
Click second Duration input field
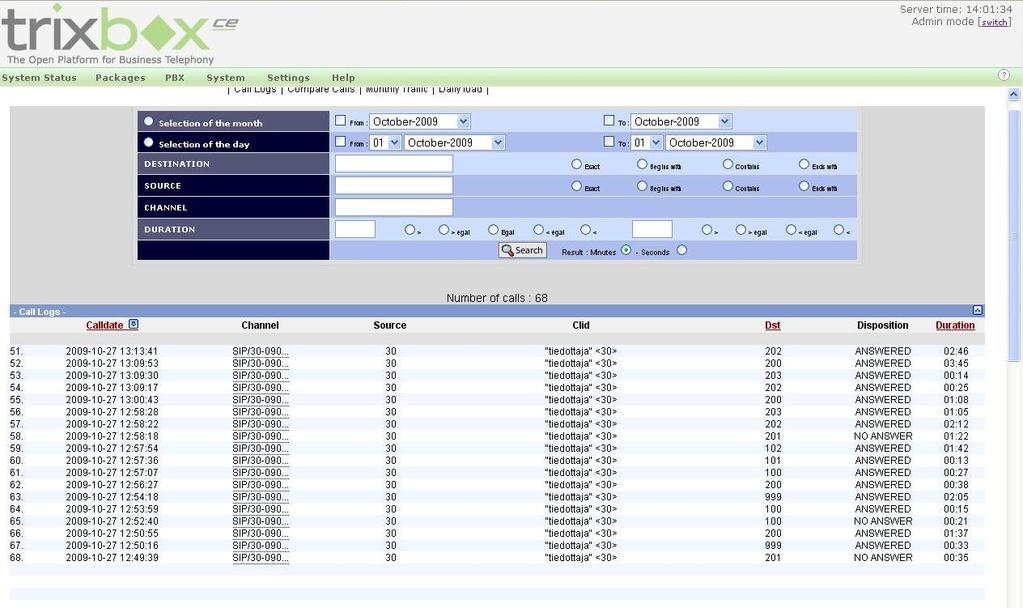tap(652, 229)
